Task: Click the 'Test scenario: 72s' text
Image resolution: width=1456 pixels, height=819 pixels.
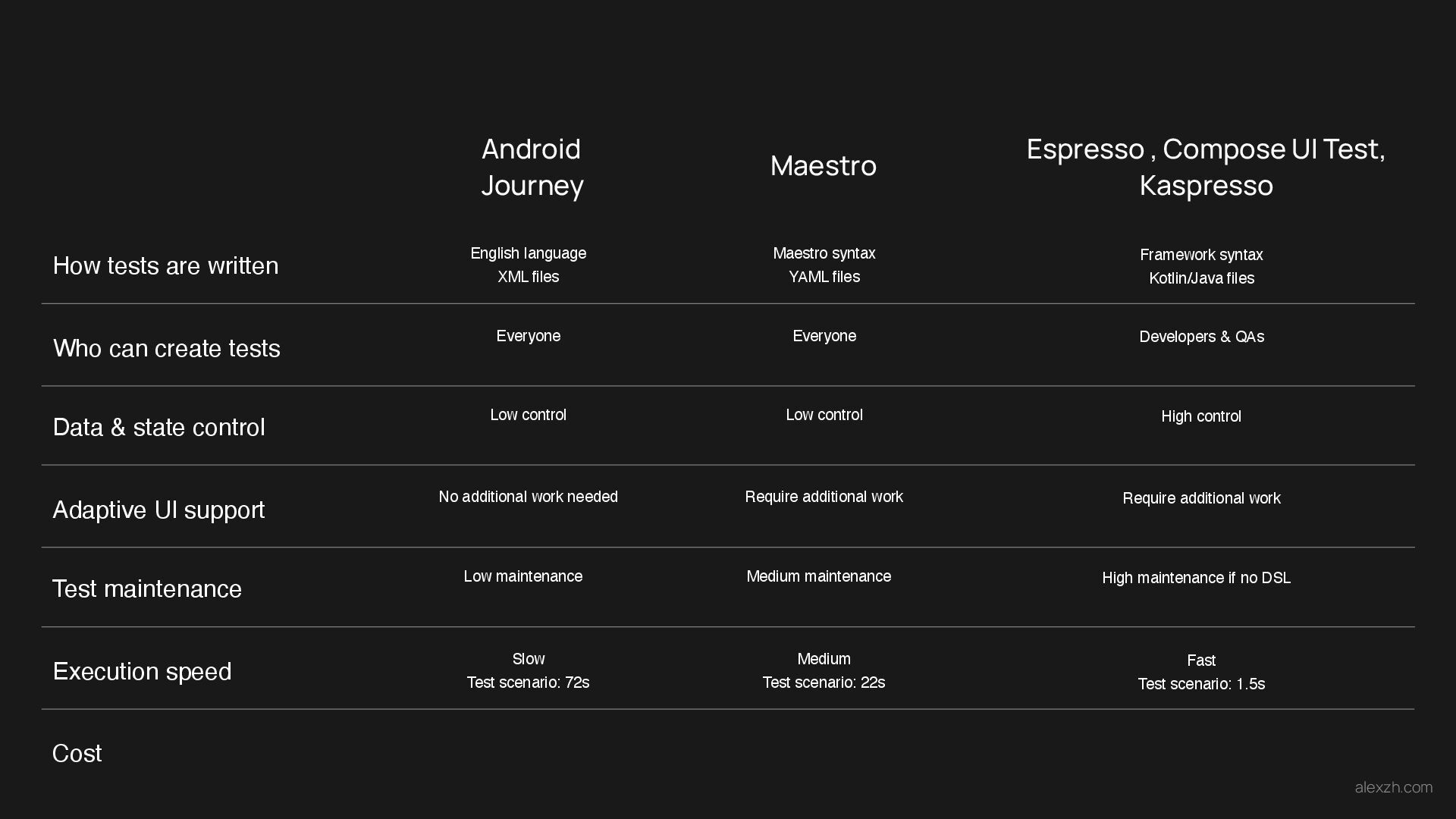Action: tap(529, 682)
